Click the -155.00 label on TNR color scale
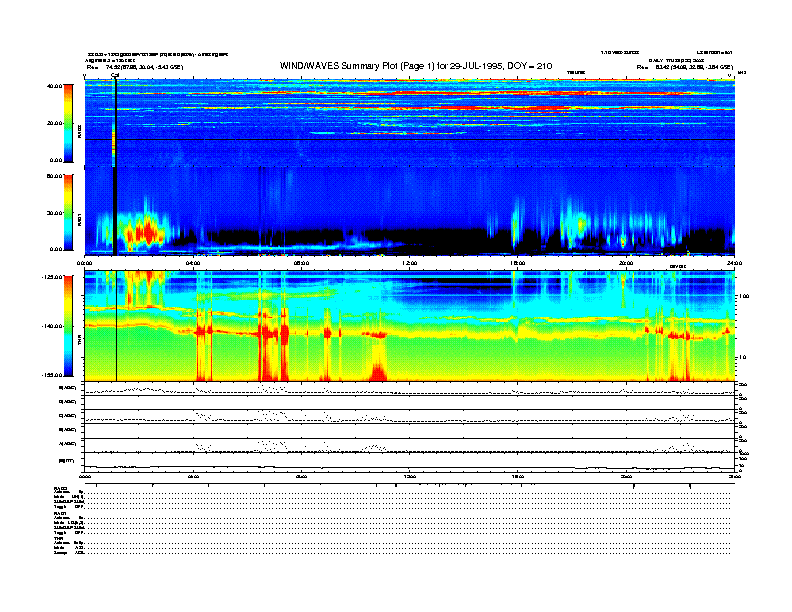792x612 pixels. point(52,375)
